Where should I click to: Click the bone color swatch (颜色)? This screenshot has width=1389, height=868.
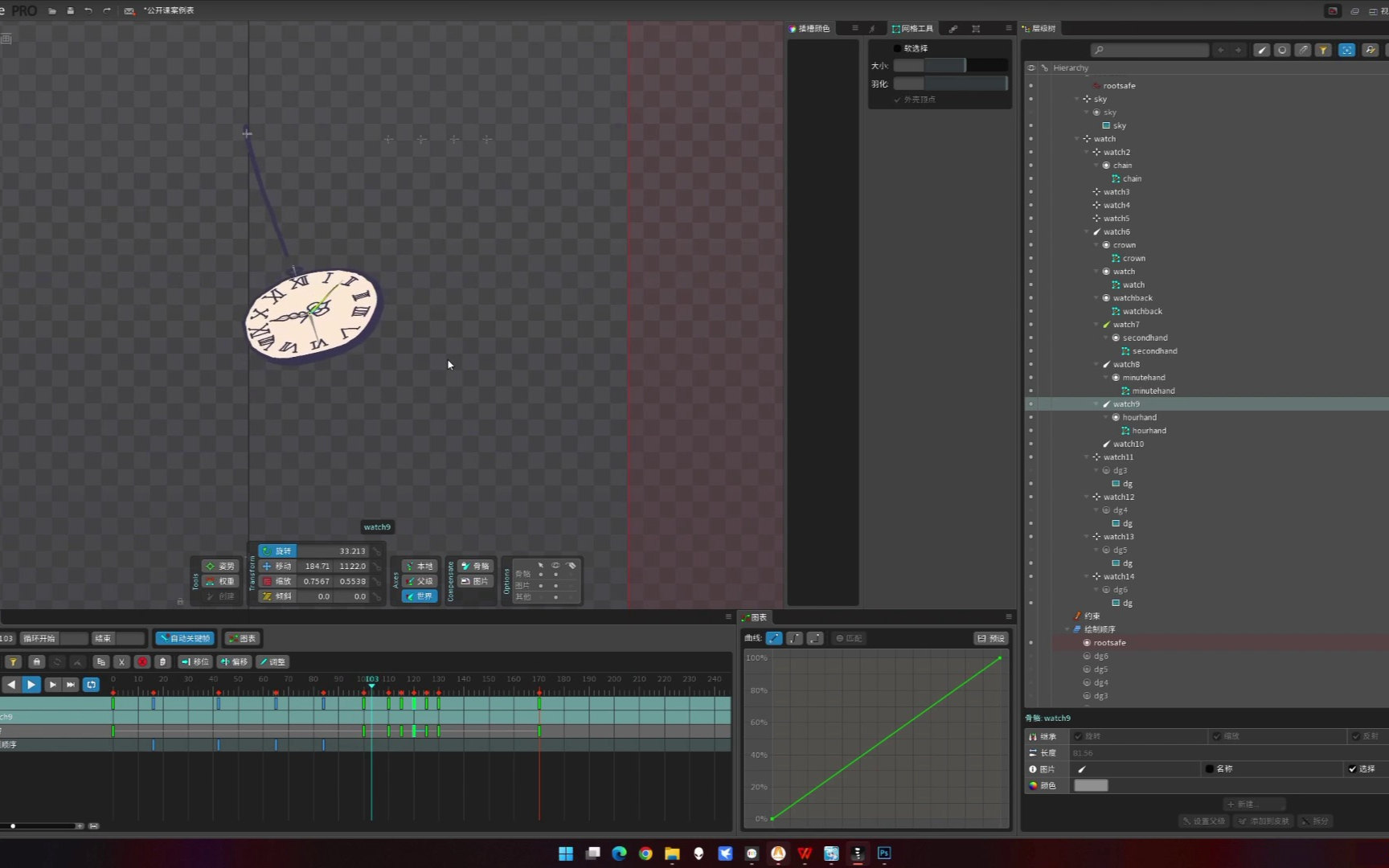coord(1091,786)
